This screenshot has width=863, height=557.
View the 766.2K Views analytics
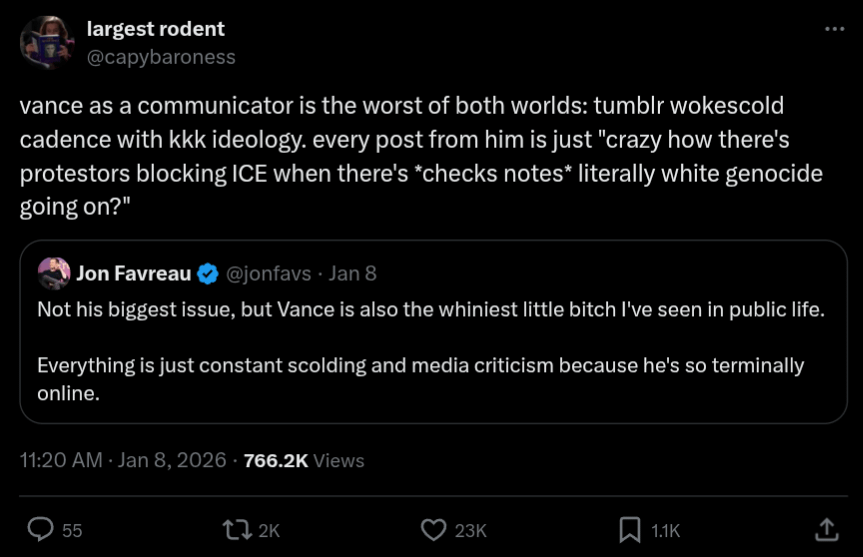[304, 460]
